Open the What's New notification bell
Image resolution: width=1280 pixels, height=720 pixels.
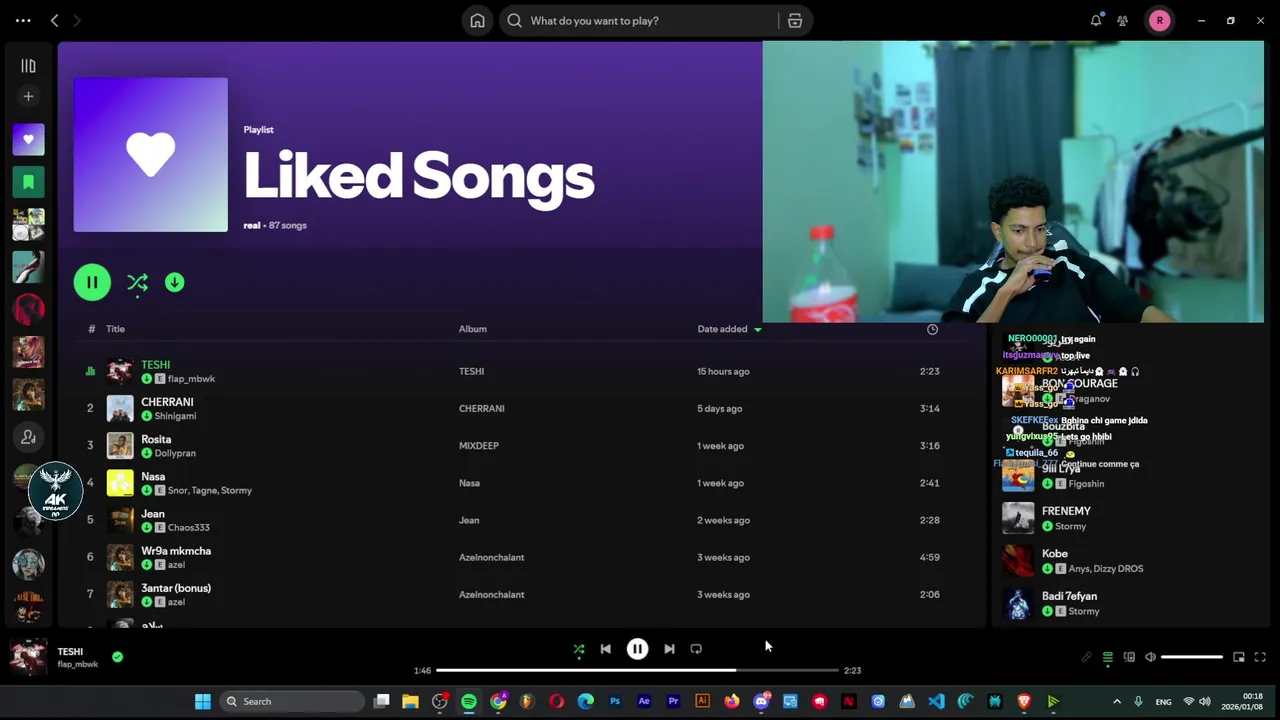pos(1096,20)
